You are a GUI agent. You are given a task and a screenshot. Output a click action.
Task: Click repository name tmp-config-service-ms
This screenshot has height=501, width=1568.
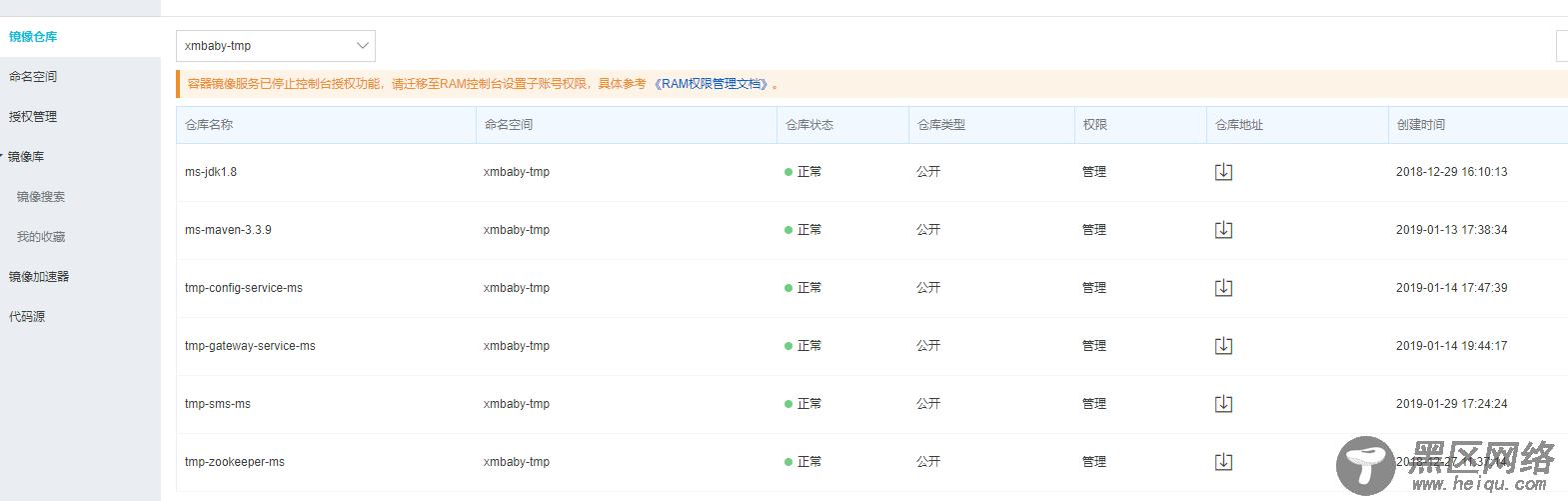click(x=244, y=288)
